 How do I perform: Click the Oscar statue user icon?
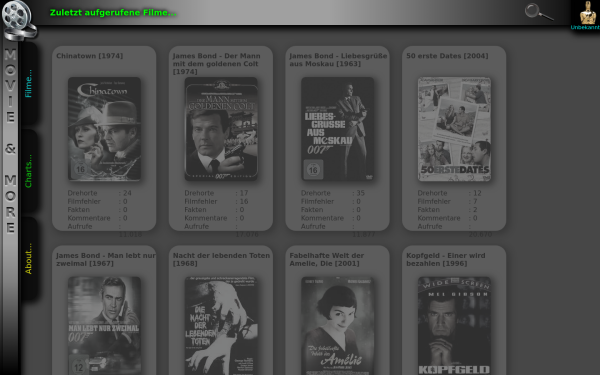(x=587, y=13)
